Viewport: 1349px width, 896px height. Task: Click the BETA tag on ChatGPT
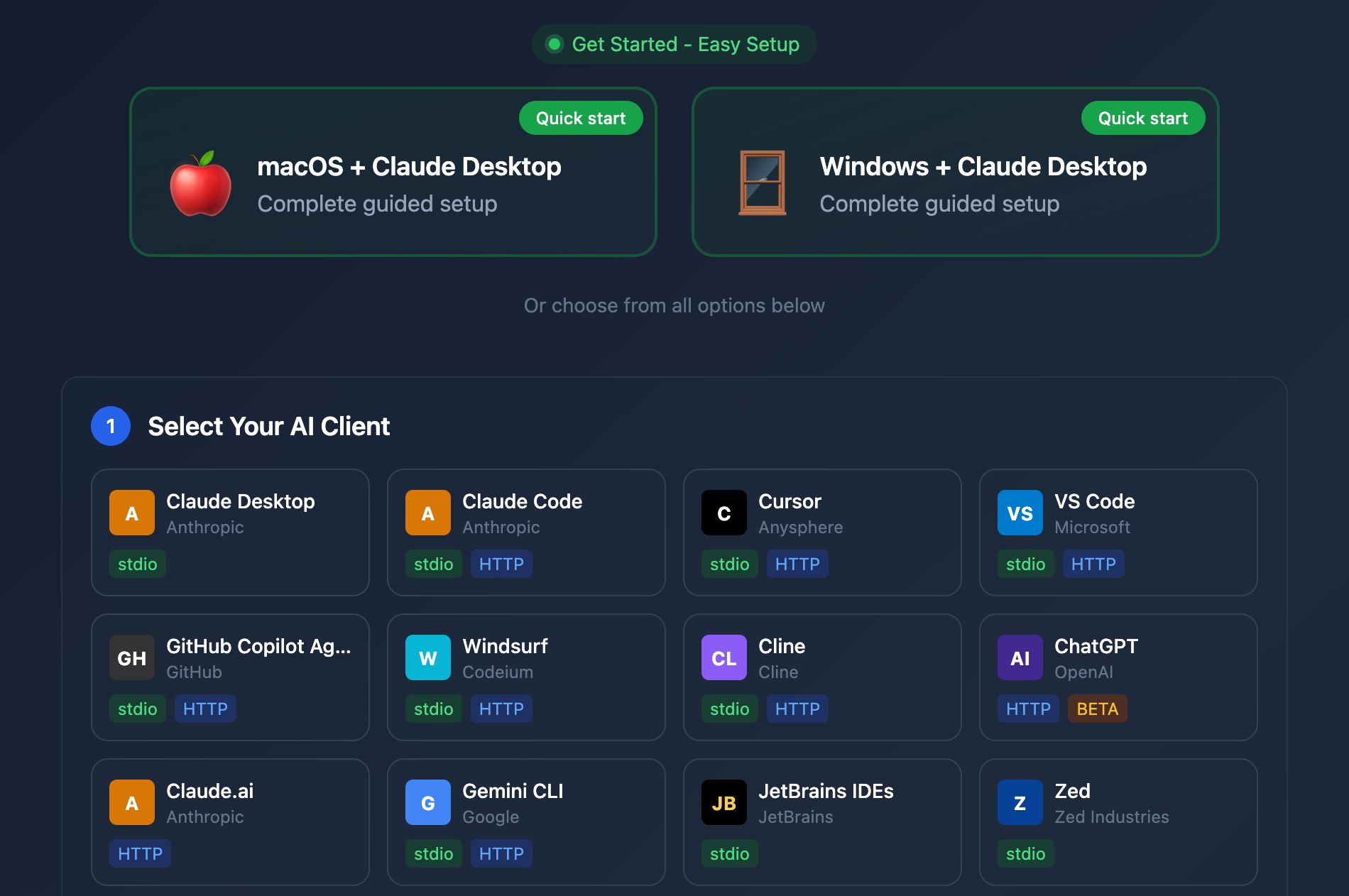[x=1097, y=709]
